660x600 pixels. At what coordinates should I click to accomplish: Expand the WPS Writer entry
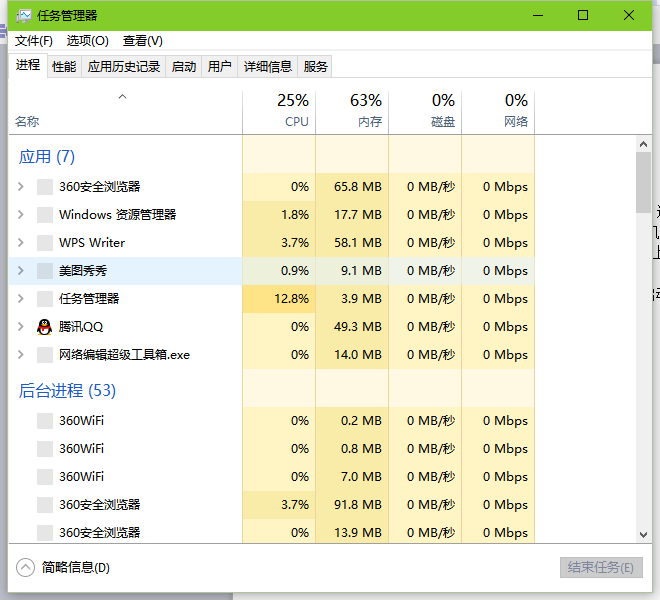coord(21,243)
